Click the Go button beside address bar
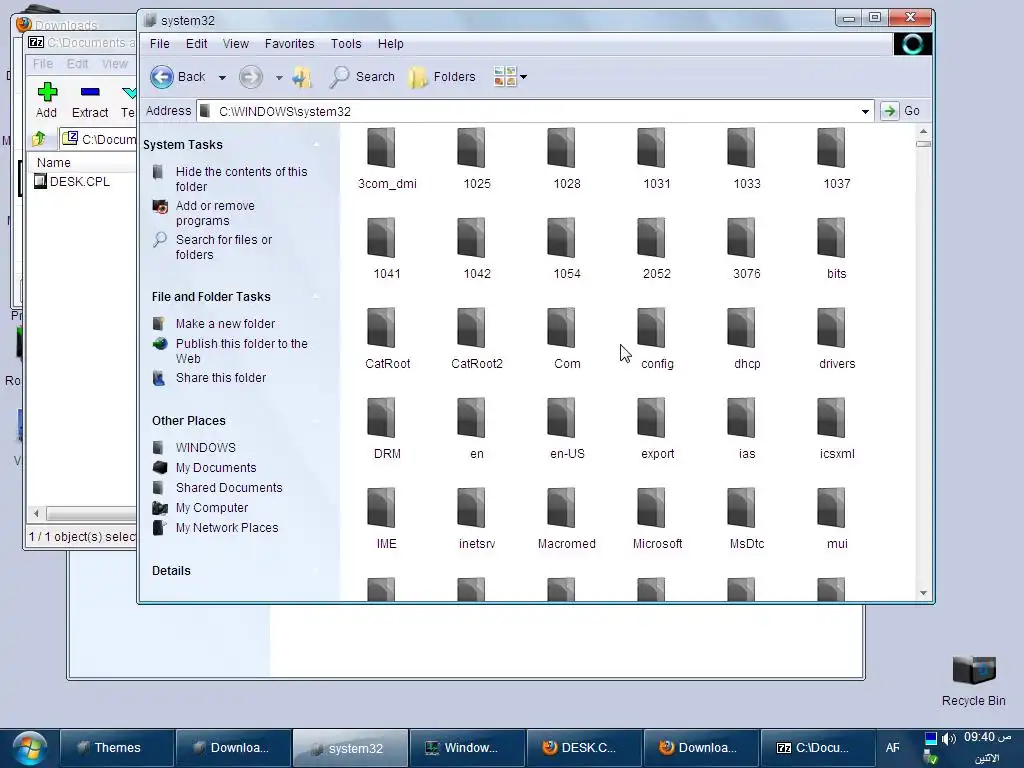The width and height of the screenshot is (1024, 768). point(902,111)
